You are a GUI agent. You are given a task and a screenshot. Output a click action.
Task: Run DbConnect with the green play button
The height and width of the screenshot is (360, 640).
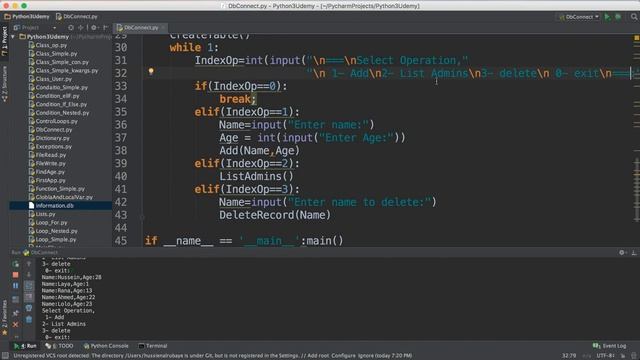607,17
